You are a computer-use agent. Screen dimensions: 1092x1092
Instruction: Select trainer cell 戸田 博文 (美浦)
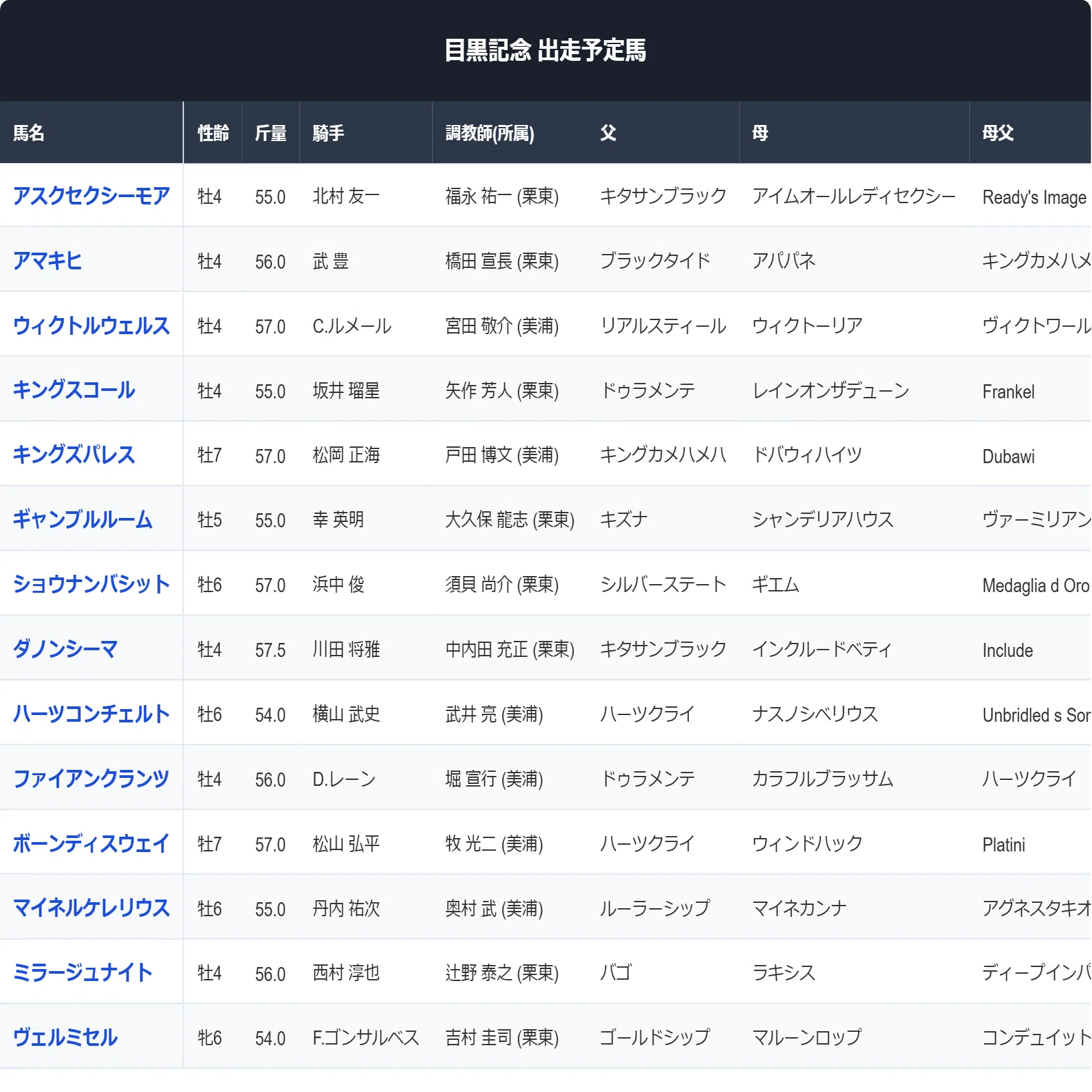coord(509,454)
